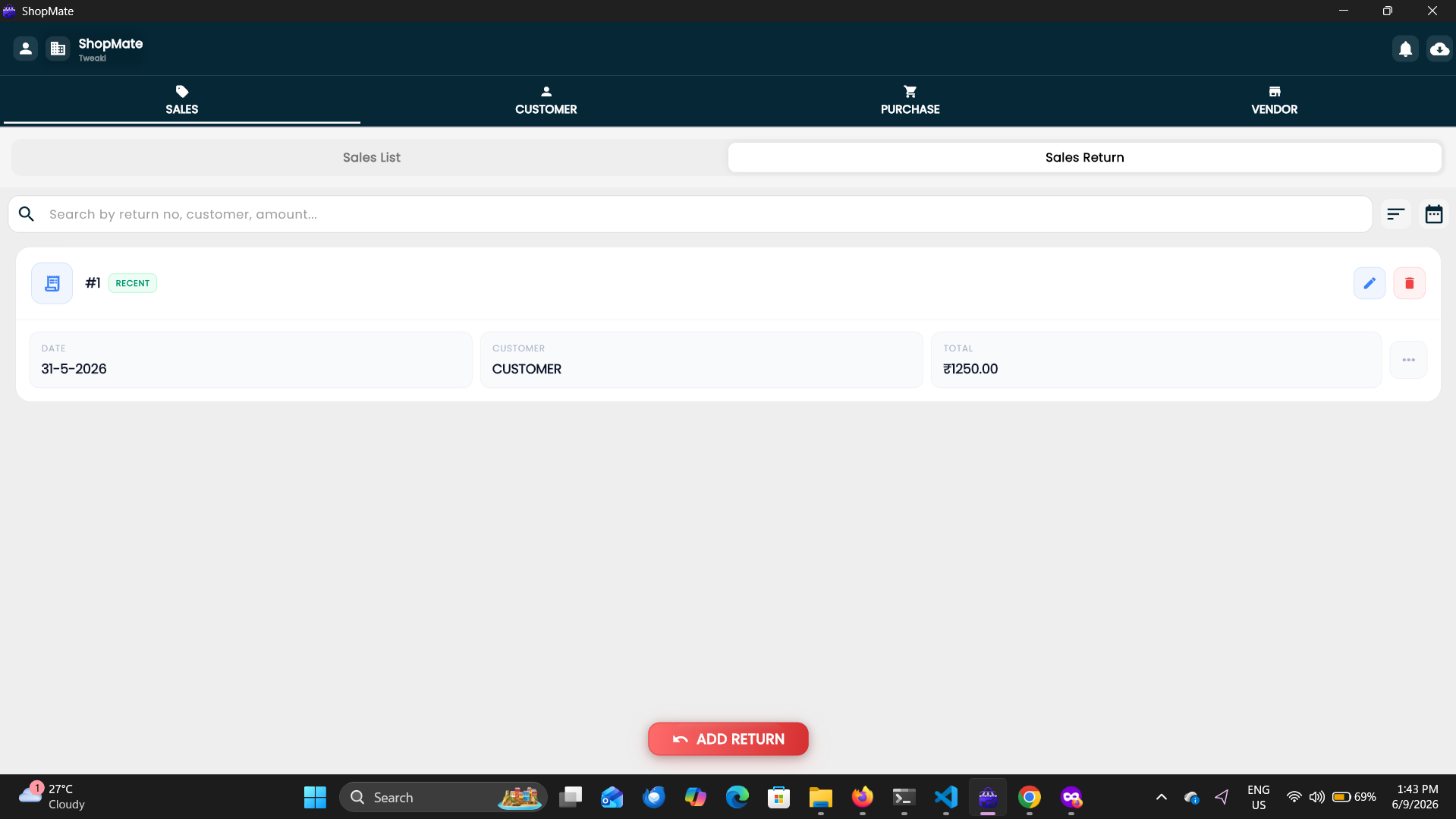Click the receipt icon for return #1
Image resolution: width=1456 pixels, height=819 pixels.
tap(52, 283)
